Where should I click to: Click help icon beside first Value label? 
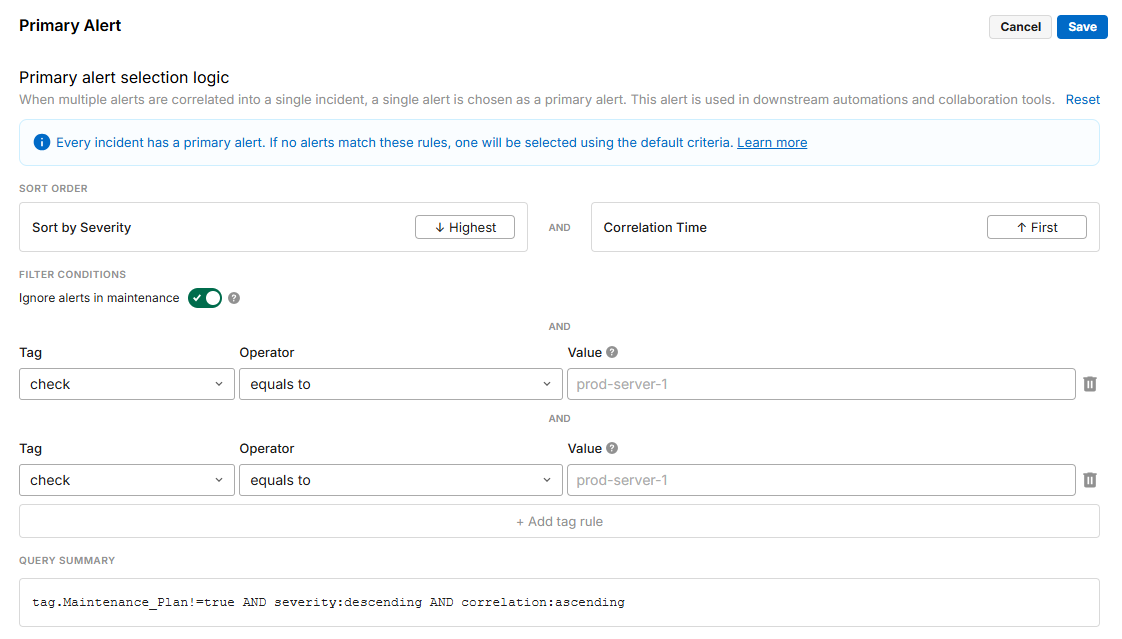[x=612, y=352]
